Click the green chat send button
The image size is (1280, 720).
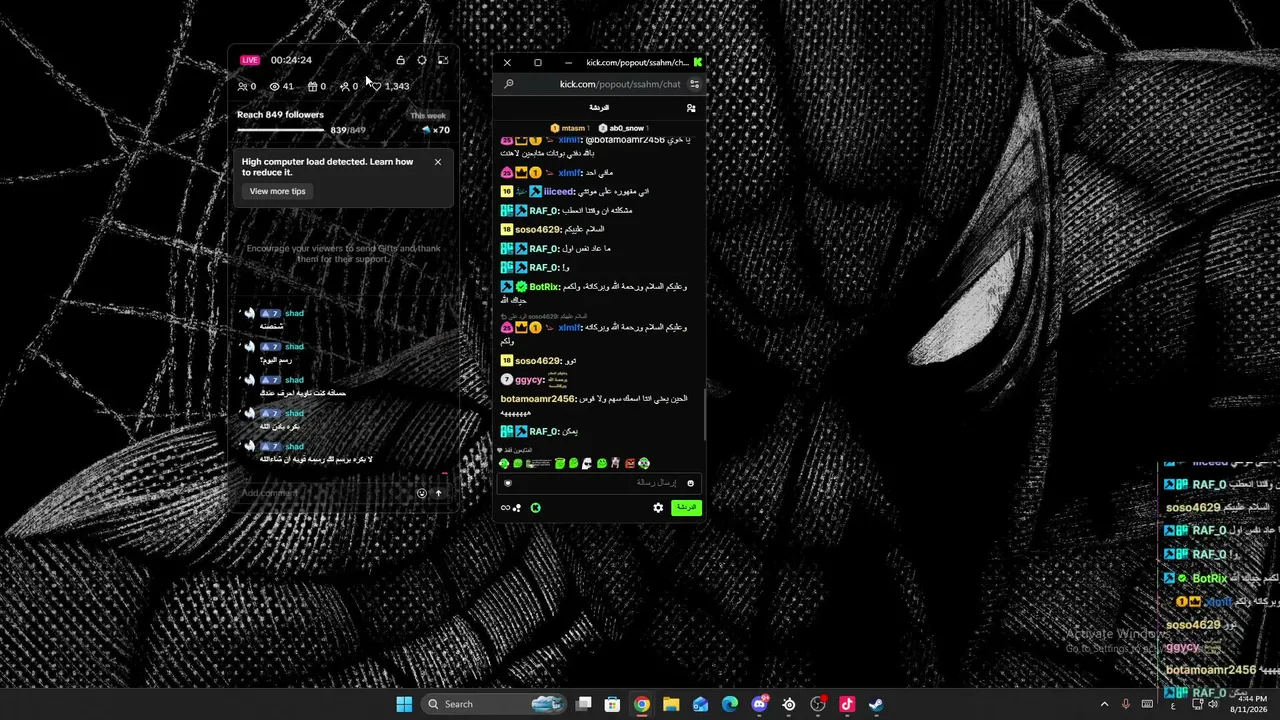(x=686, y=508)
